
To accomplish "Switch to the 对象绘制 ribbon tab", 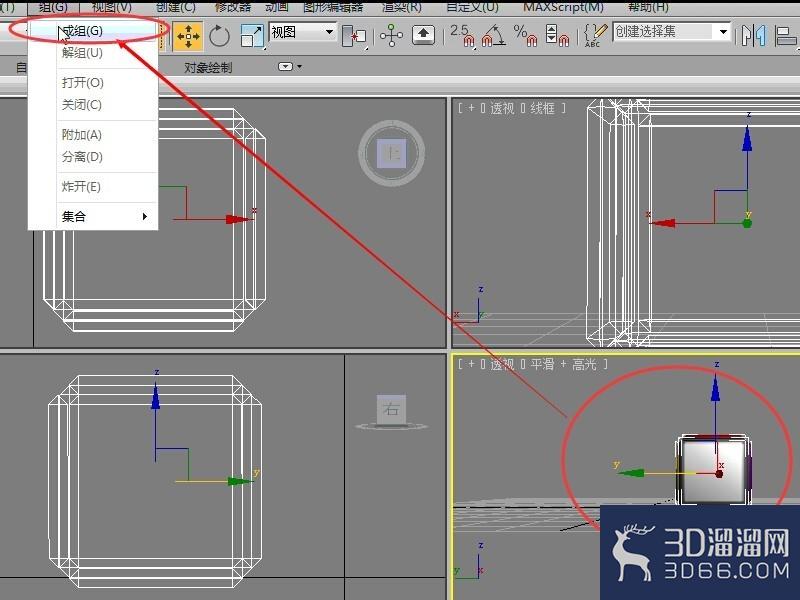I will click(x=208, y=67).
